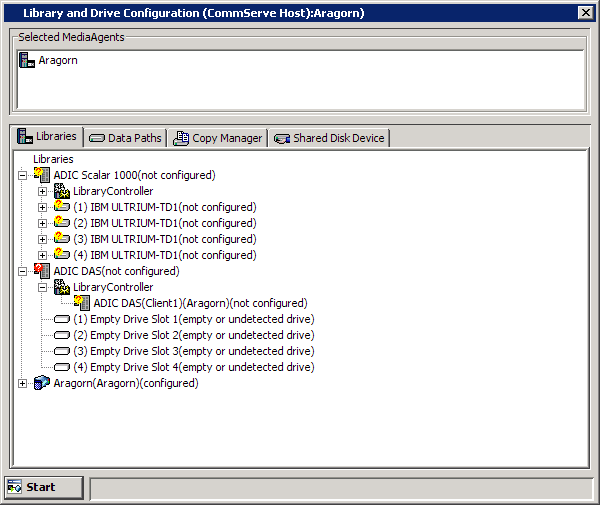Expand the (1) IBM ULTRIUM-TD1 drive node
Viewport: 600px width, 505px height.
[x=42, y=207]
